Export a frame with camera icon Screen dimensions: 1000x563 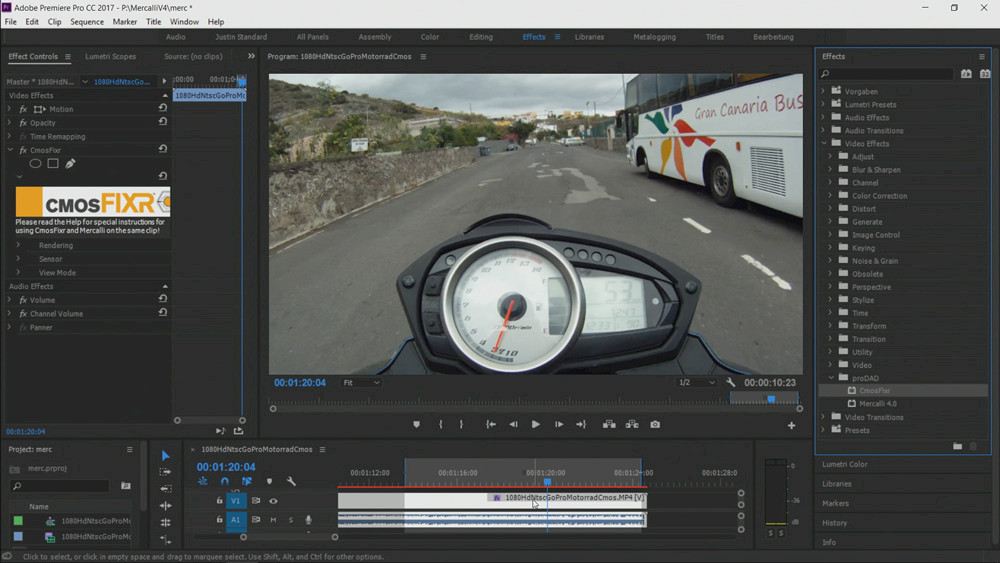click(655, 424)
